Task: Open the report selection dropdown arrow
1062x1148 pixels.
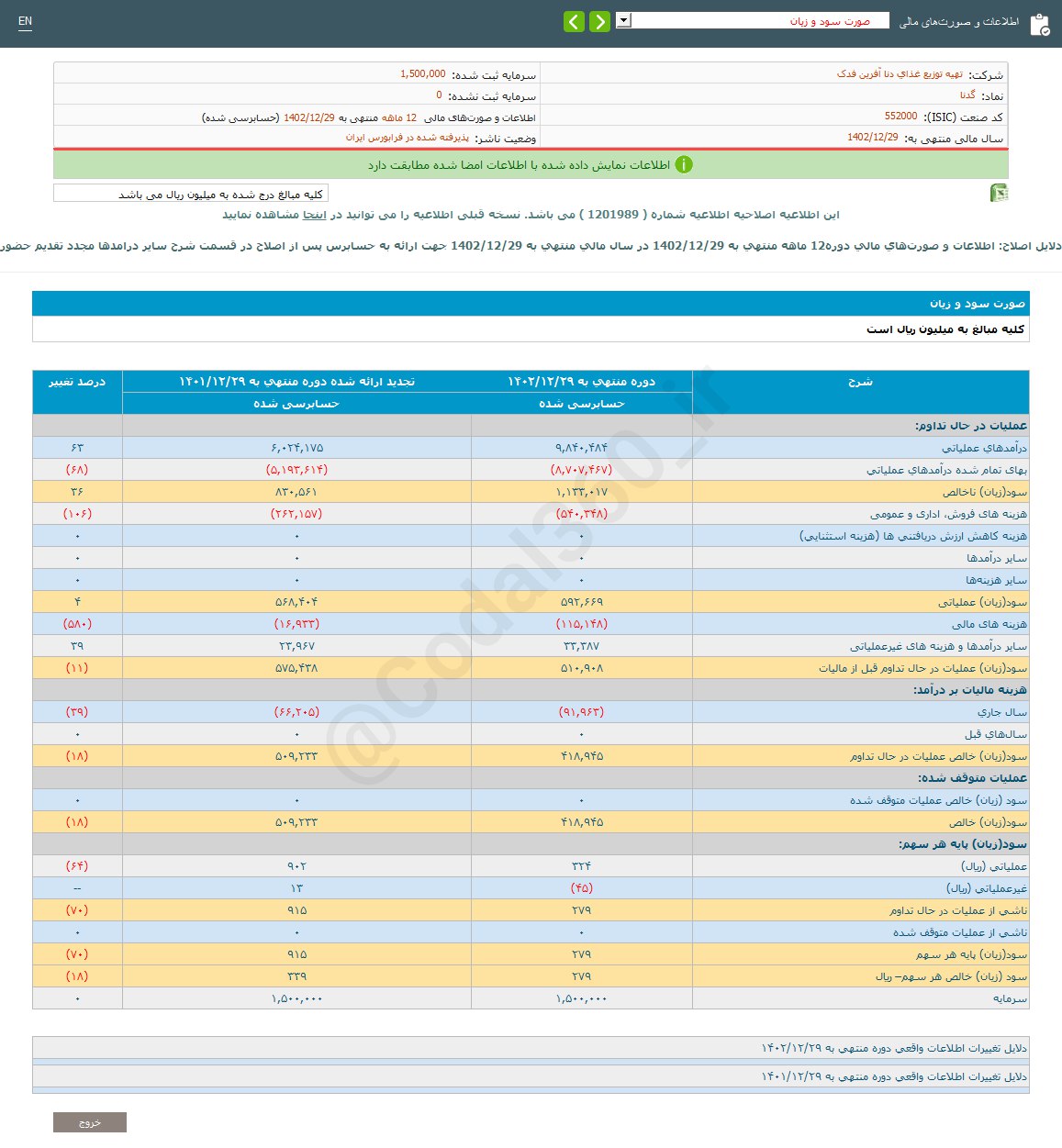Action: (623, 20)
